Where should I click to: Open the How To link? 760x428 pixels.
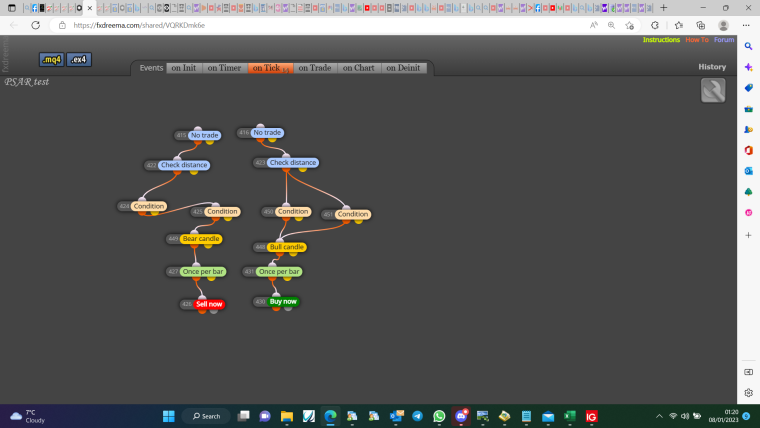point(697,40)
